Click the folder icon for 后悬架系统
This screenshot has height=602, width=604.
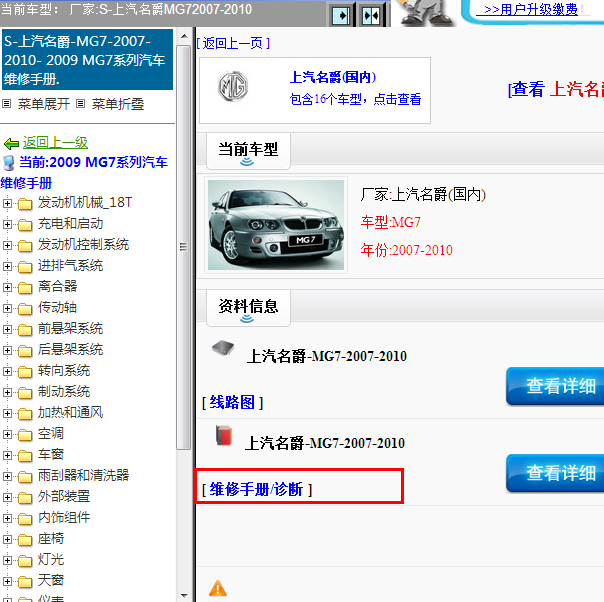(25, 350)
